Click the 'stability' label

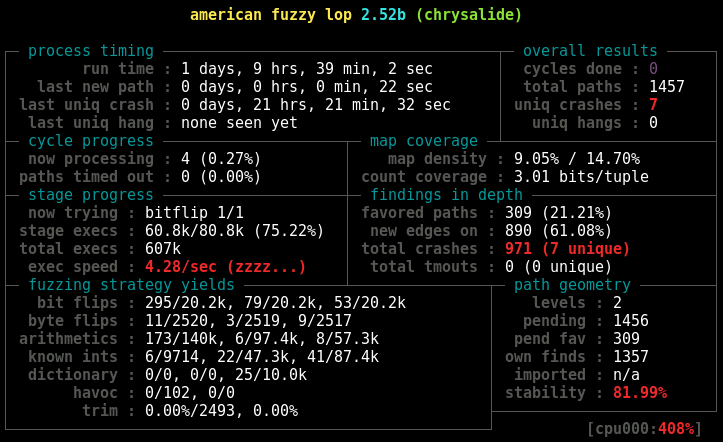point(545,392)
